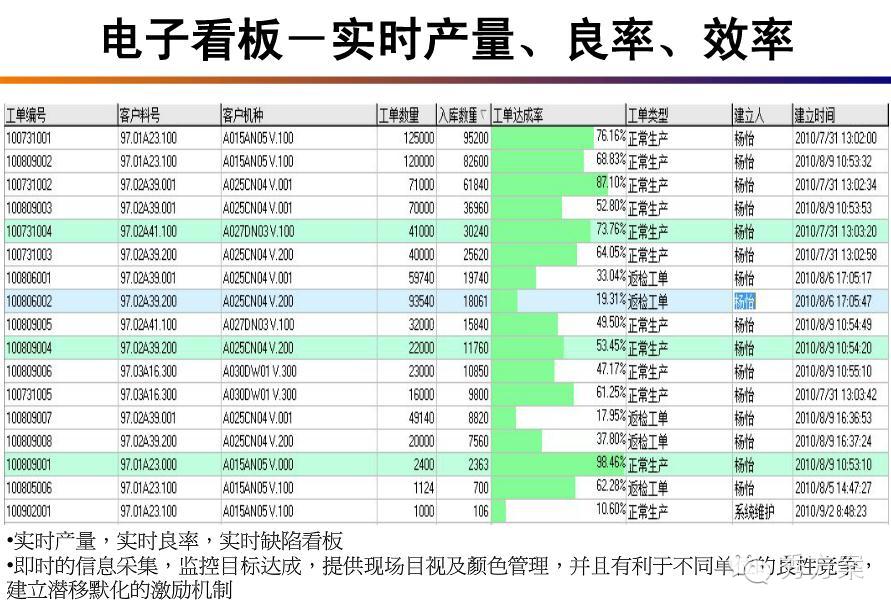The width and height of the screenshot is (891, 611).
Task: Click the 客户料号 column header
Action: coord(140,115)
